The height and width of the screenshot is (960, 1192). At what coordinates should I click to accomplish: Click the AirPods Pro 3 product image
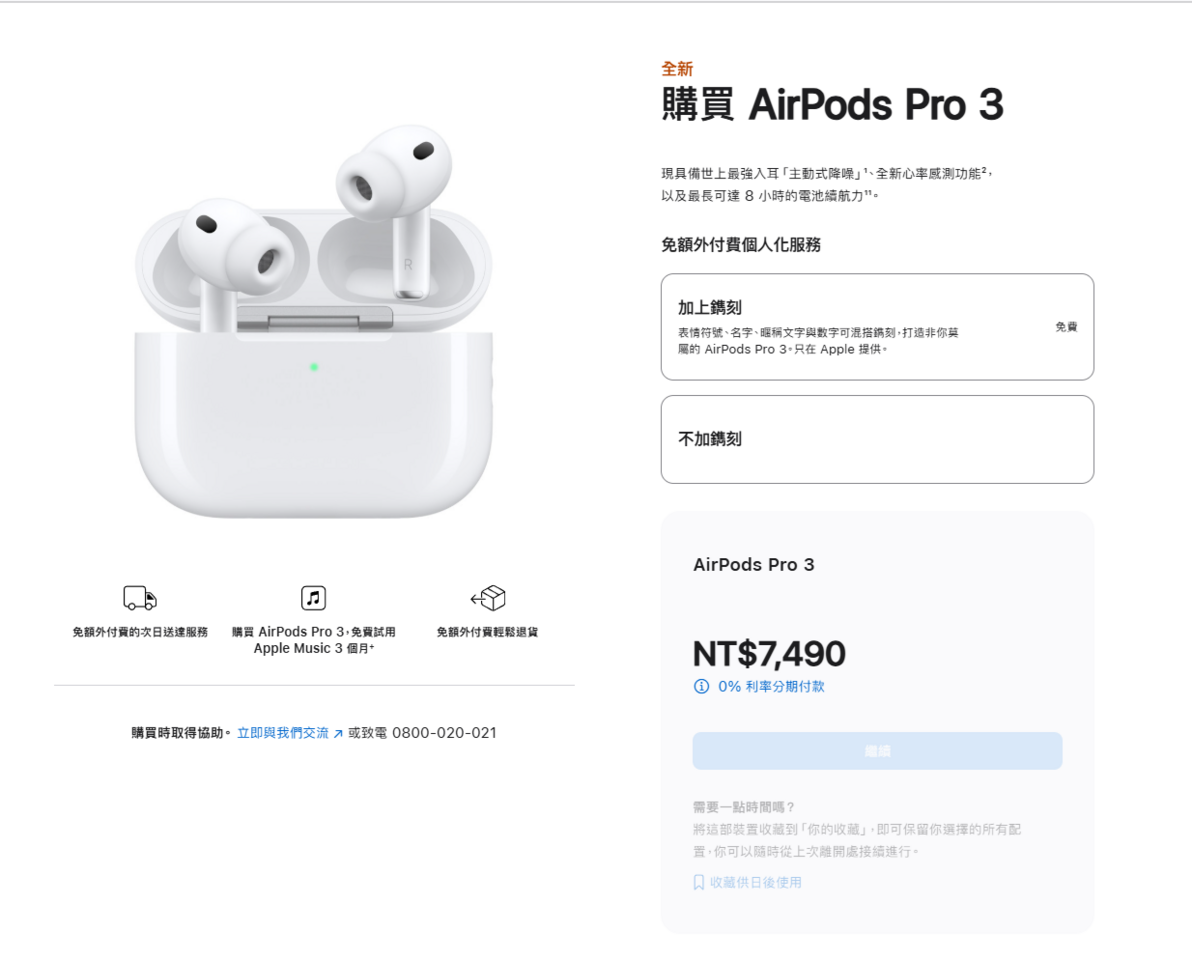point(313,321)
